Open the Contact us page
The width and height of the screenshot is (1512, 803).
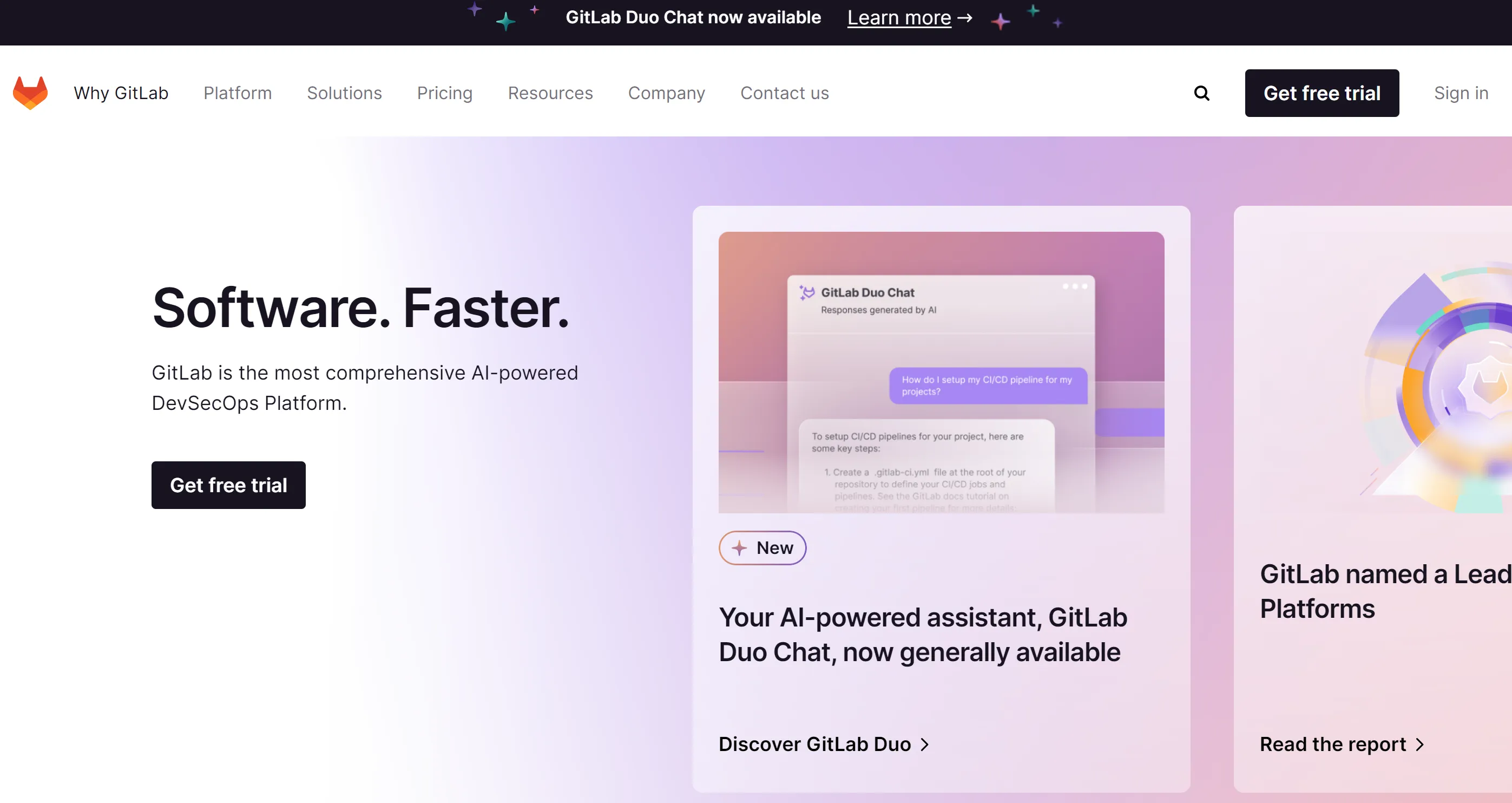click(x=785, y=93)
